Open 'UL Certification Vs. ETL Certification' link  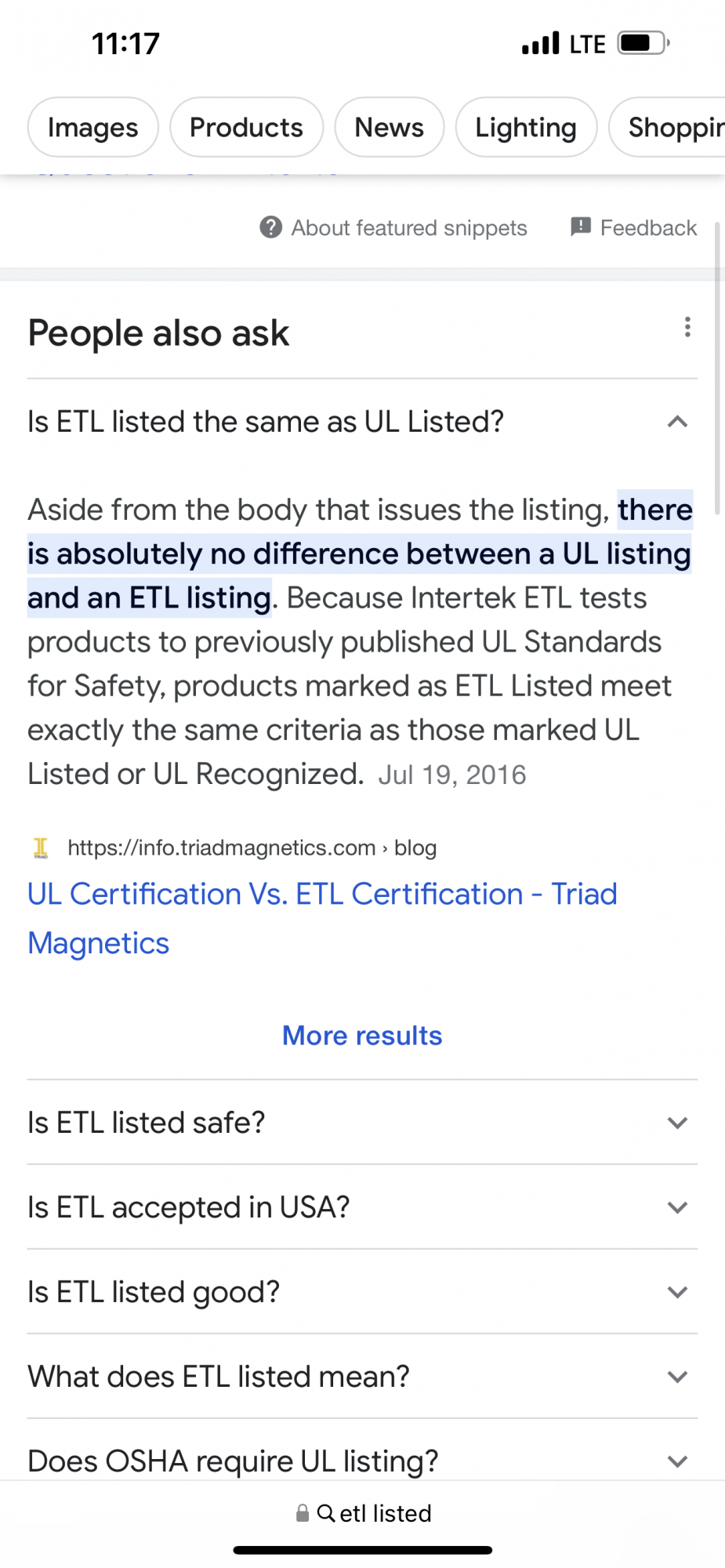(322, 918)
